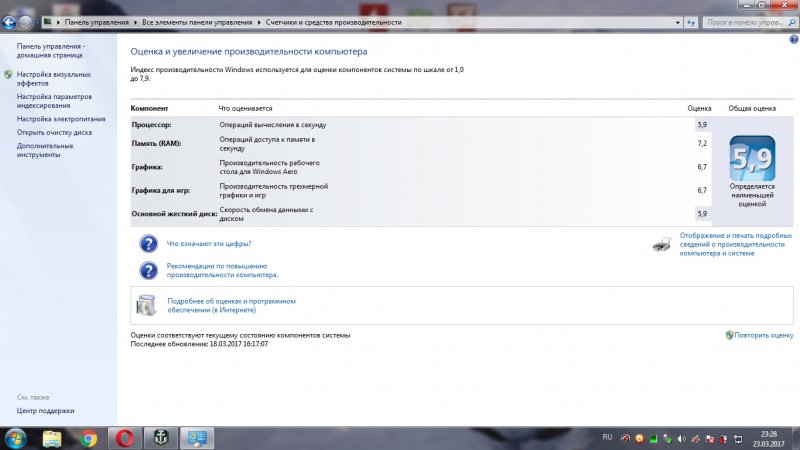Click the help icon beside "Что означают эти цифры?"
800x450 pixels.
tap(148, 243)
